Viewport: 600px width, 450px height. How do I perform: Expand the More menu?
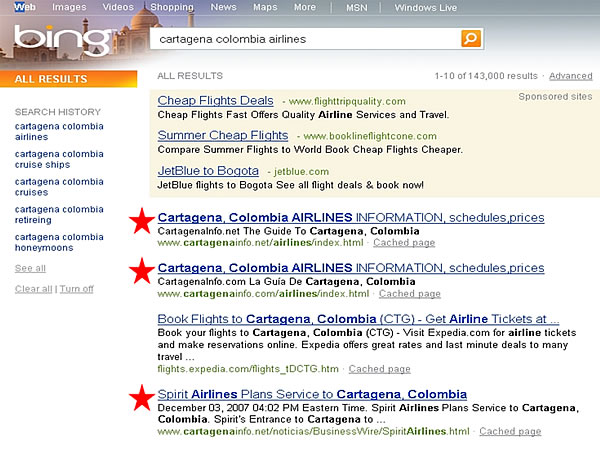304,7
